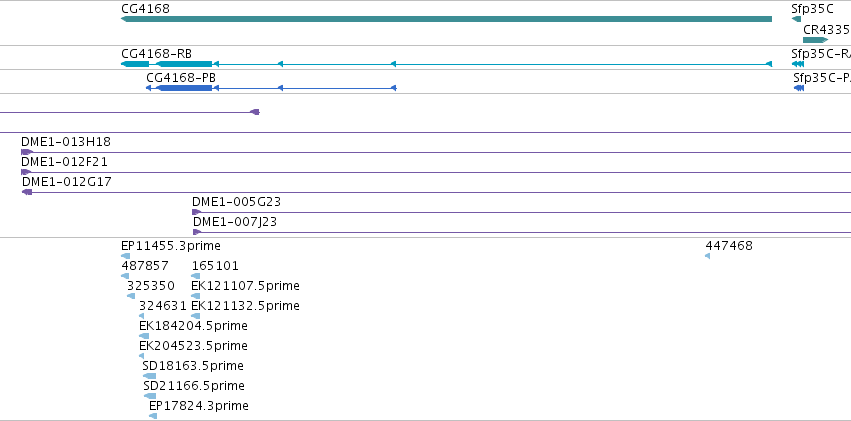Select the CR4335 gene arrow feature

[x=815, y=40]
